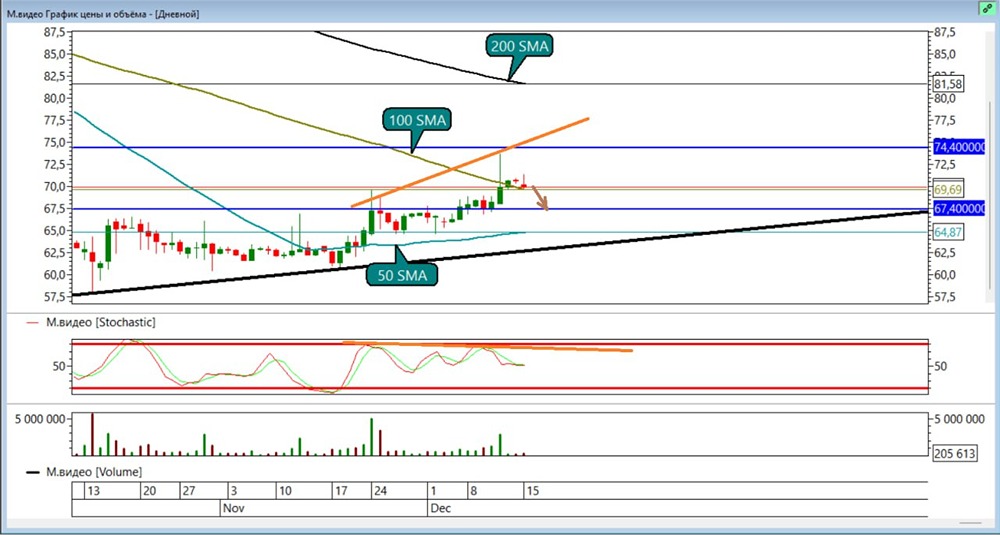Click the tallest dark red volume bar

pos(92,434)
